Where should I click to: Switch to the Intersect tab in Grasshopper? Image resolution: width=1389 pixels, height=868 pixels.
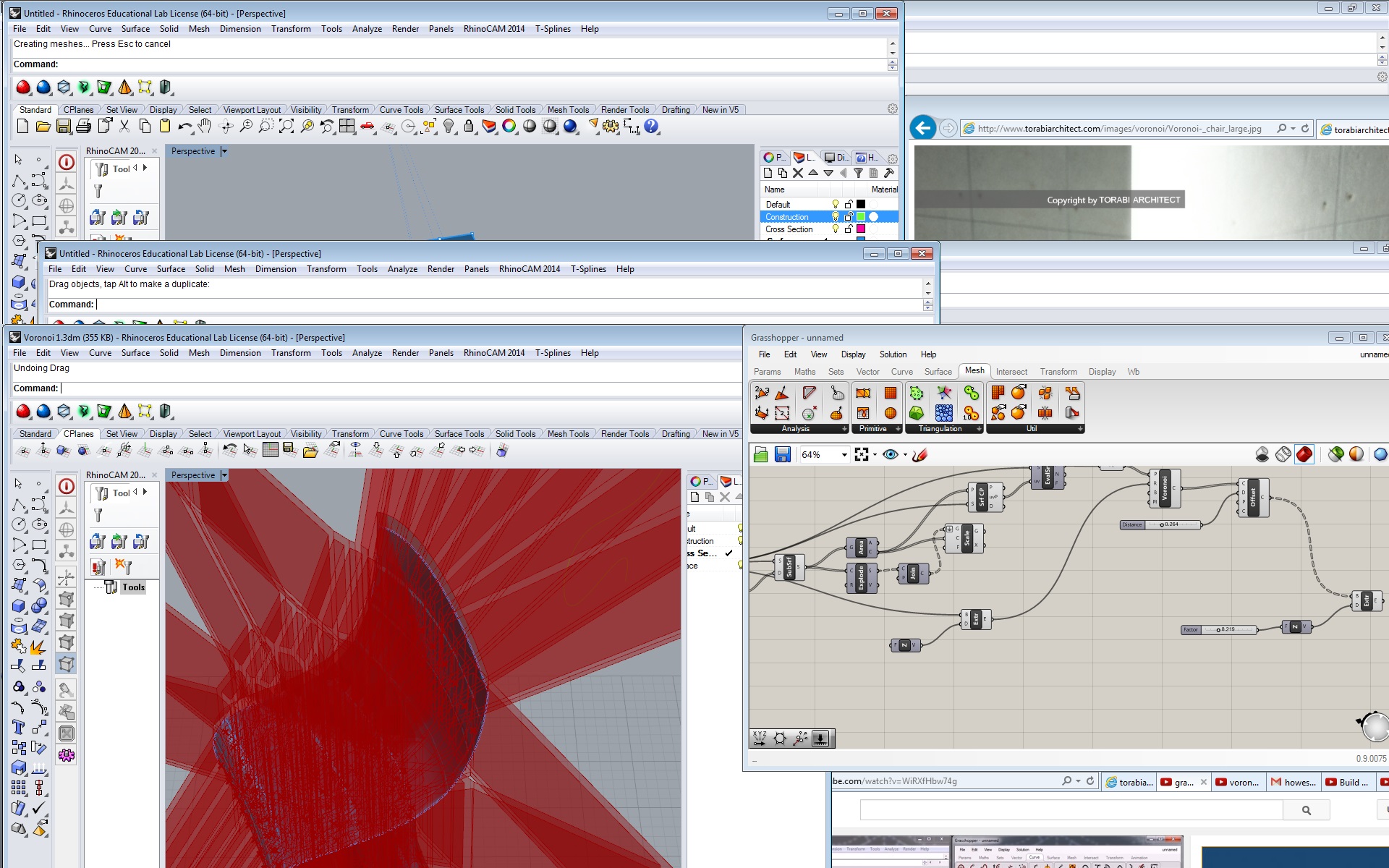1011,372
